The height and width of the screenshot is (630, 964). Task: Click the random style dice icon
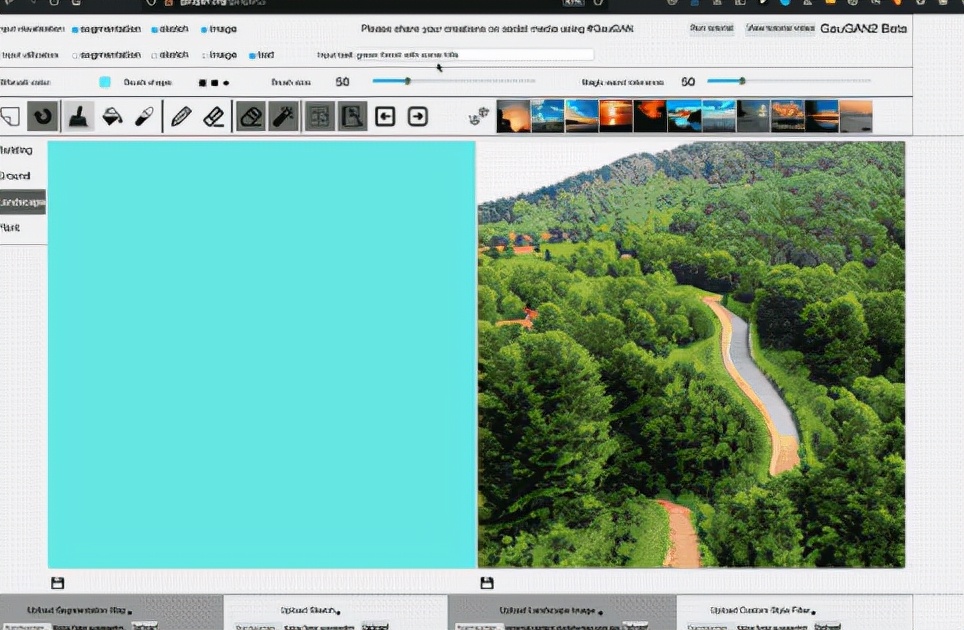[478, 118]
